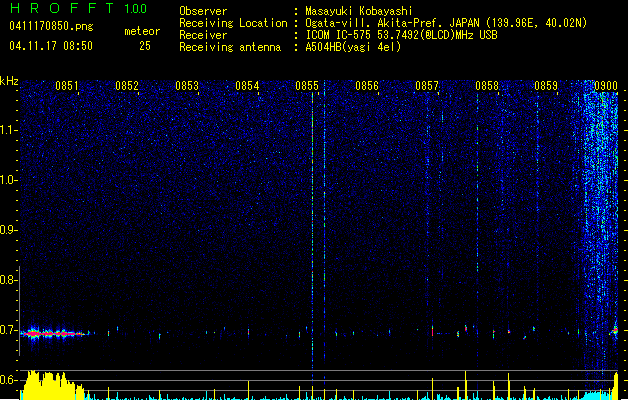Click the 0857 time marker
Screen dimensions: 629x400
tap(427, 86)
